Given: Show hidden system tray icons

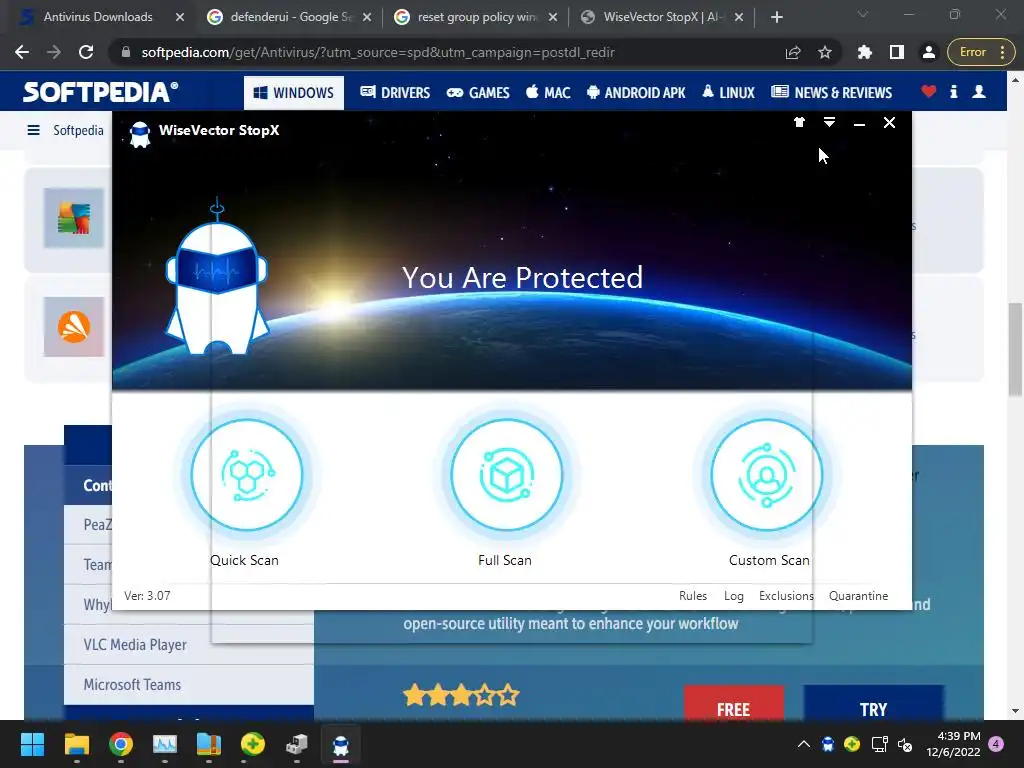Looking at the screenshot, I should pyautogui.click(x=804, y=744).
